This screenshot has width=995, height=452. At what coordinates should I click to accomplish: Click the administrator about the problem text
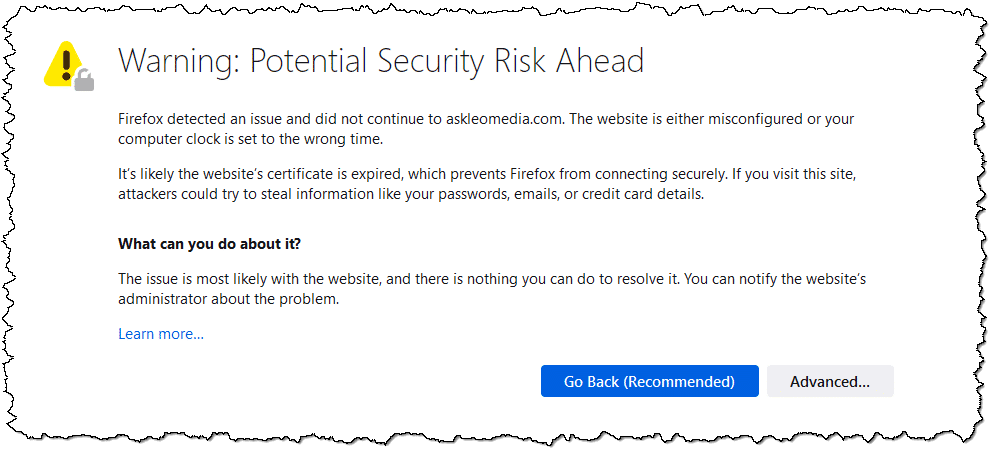click(x=228, y=299)
